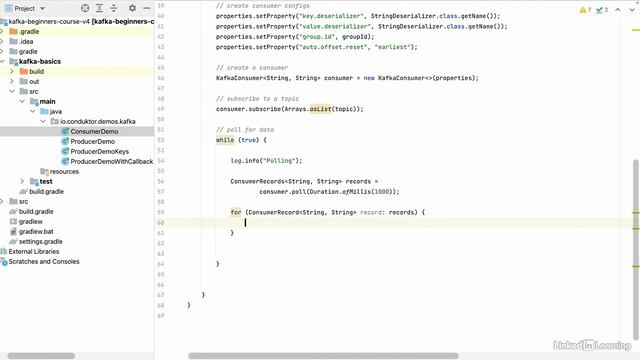This screenshot has height=360, width=640.
Task: Expand the test folder chevron
Action: [x=22, y=181]
